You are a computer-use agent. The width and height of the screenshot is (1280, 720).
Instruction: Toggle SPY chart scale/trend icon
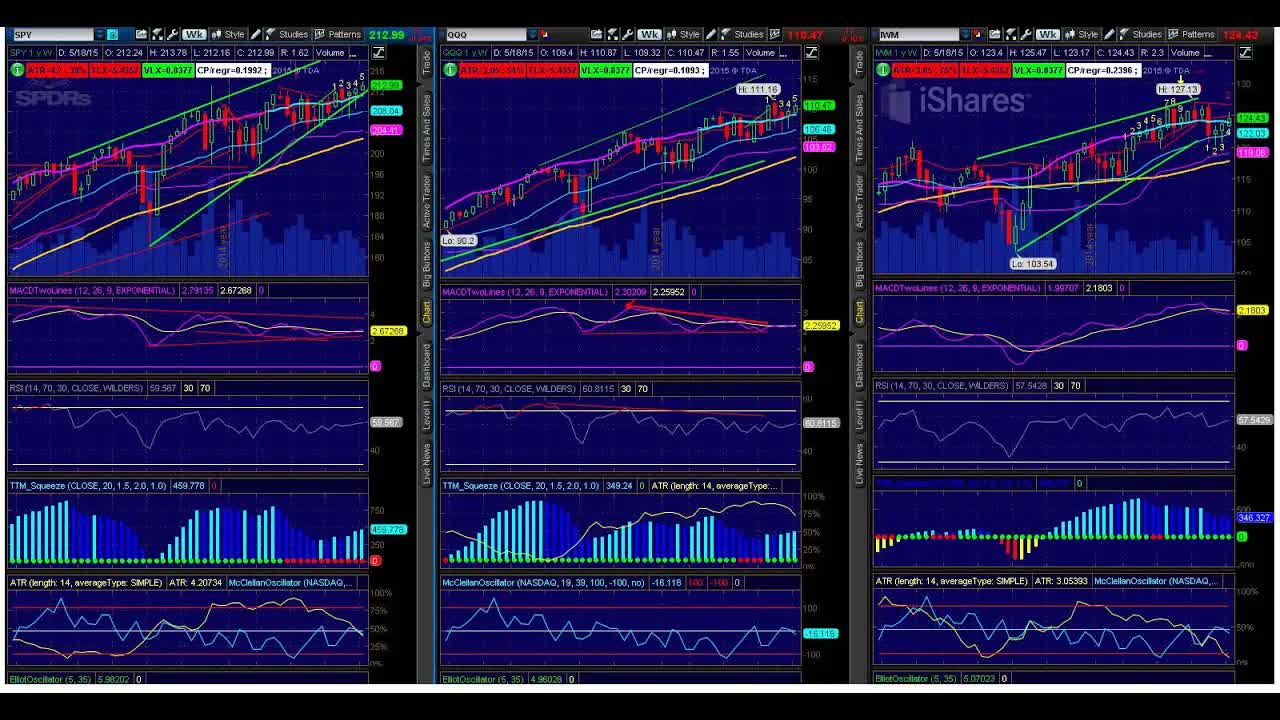(x=379, y=52)
